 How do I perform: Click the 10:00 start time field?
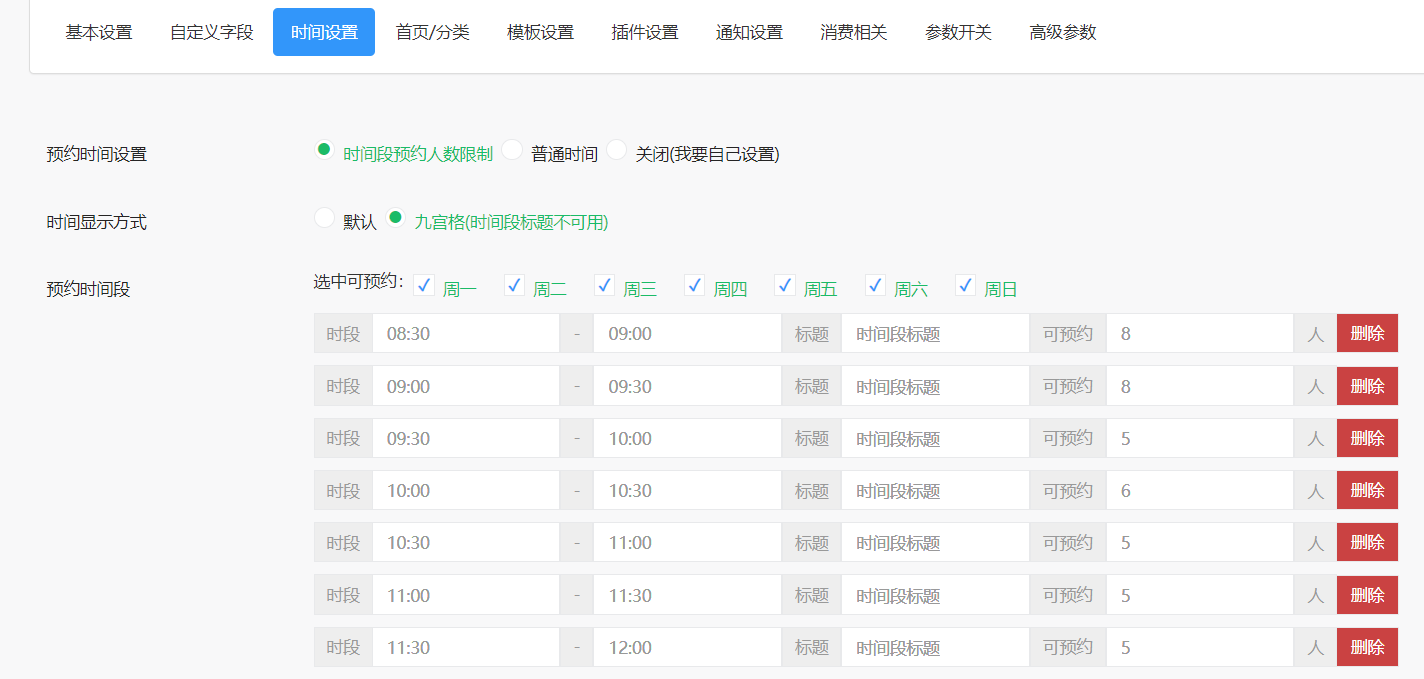(x=465, y=489)
